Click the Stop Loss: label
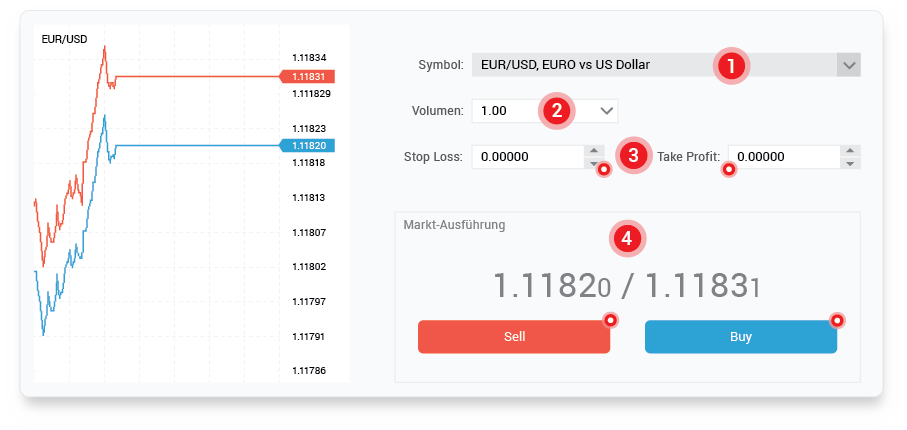The height and width of the screenshot is (430, 907). click(x=433, y=157)
